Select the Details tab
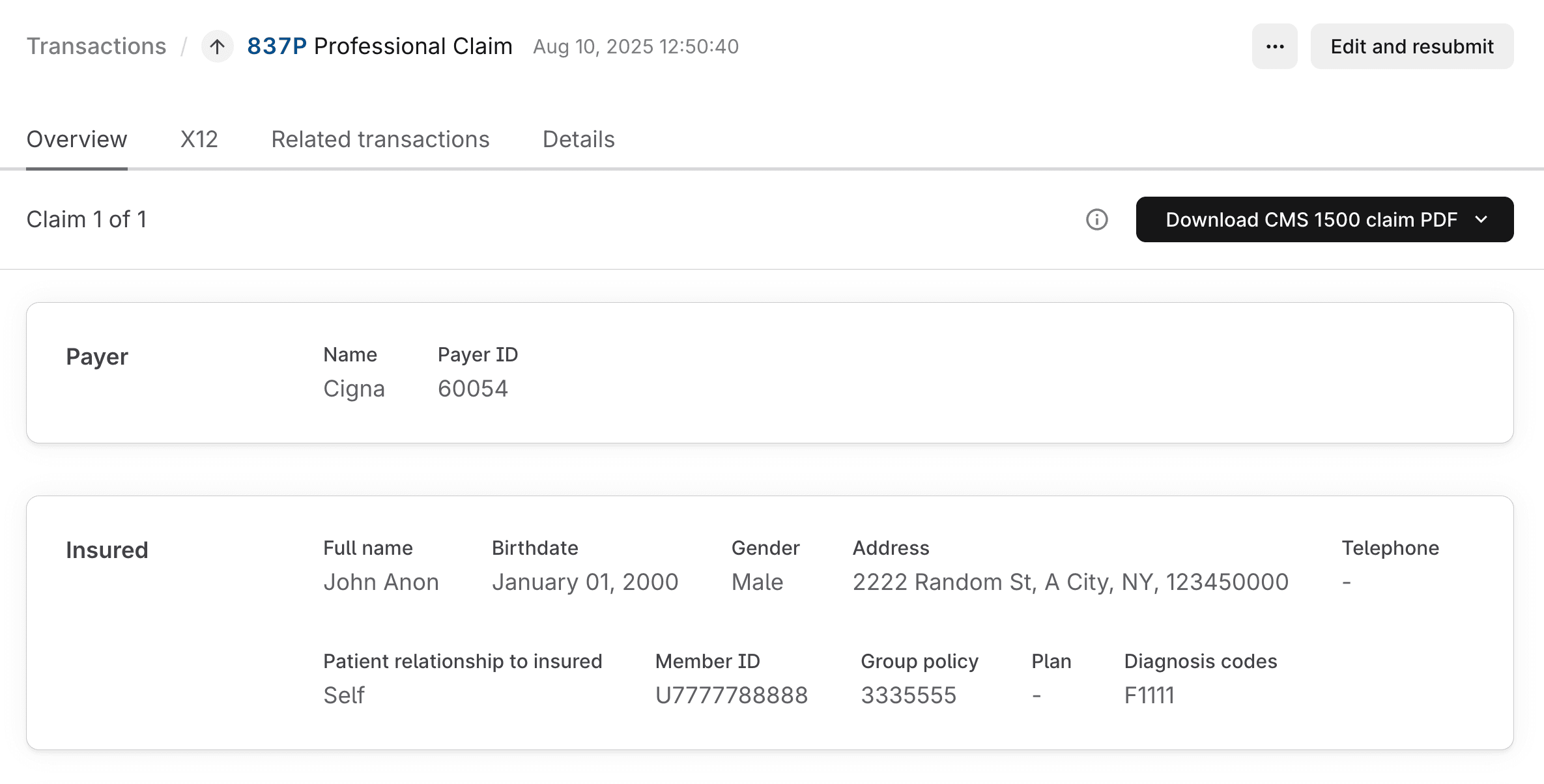The height and width of the screenshot is (784, 1544). pyautogui.click(x=579, y=139)
